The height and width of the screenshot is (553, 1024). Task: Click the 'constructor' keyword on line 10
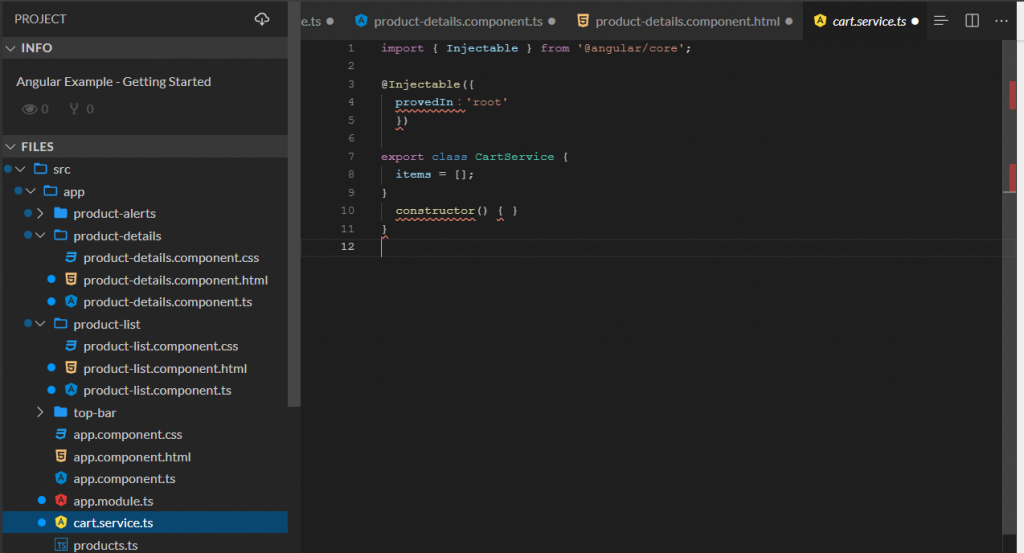pos(435,210)
